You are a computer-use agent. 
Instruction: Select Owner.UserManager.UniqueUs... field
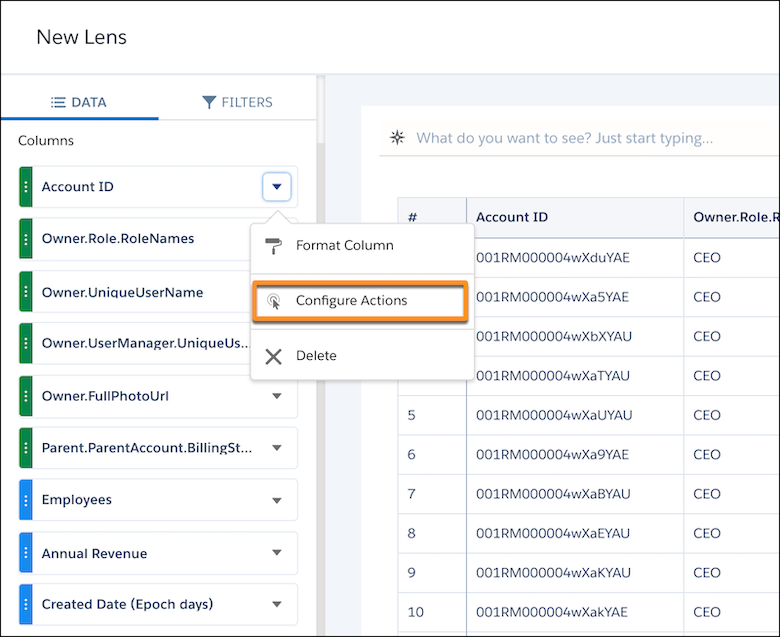click(135, 344)
